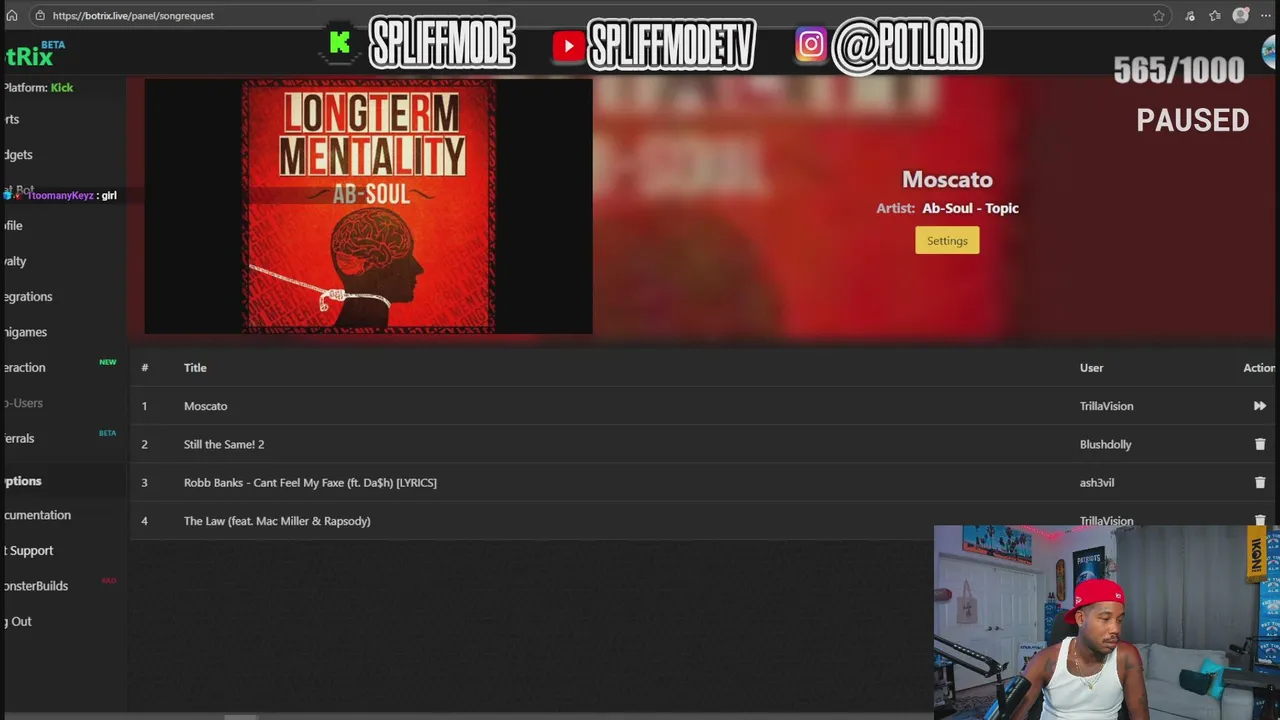
Task: Click the Ab-Soul - Topic artist name
Action: (970, 208)
